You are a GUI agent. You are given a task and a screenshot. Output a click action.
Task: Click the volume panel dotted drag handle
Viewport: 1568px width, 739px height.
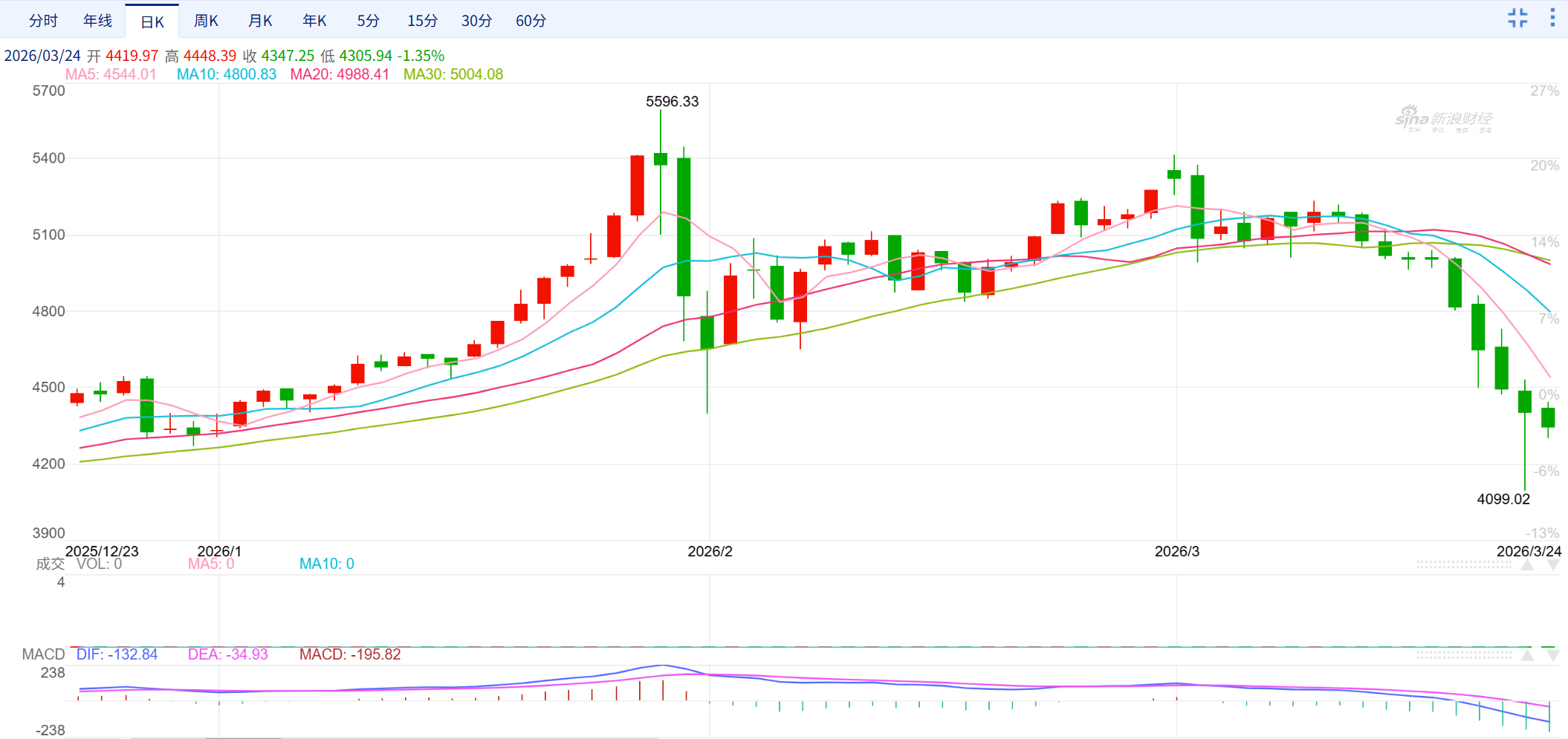(1463, 565)
